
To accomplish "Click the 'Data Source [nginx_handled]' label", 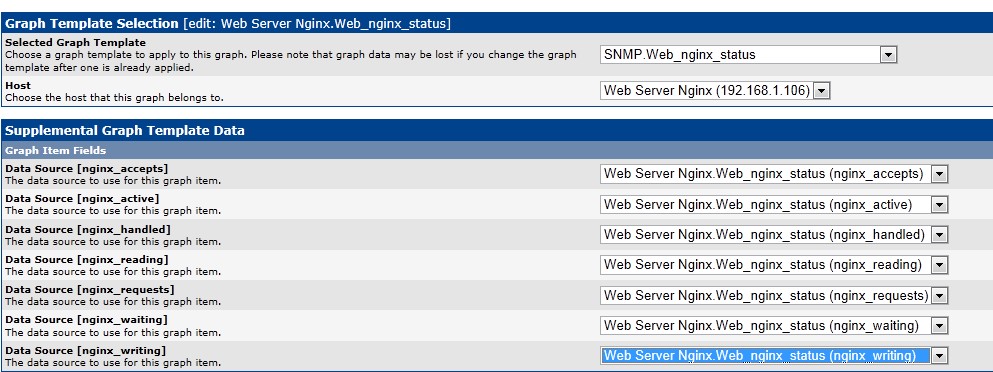I will [x=88, y=229].
